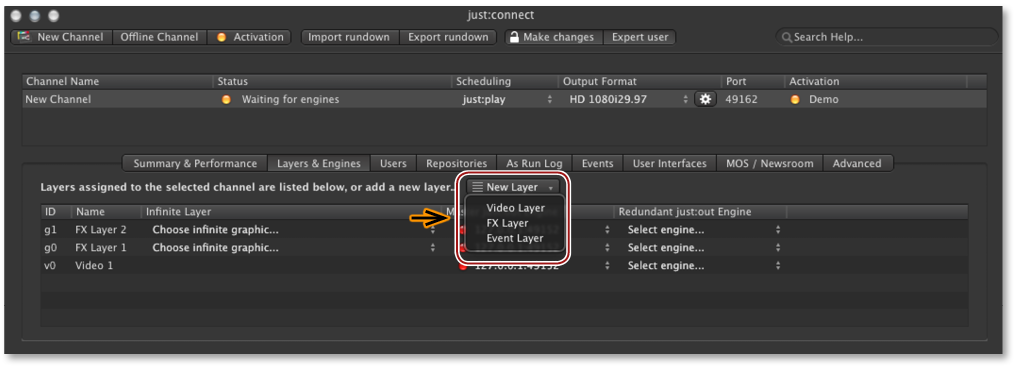Switch to Expert user mode

click(640, 37)
